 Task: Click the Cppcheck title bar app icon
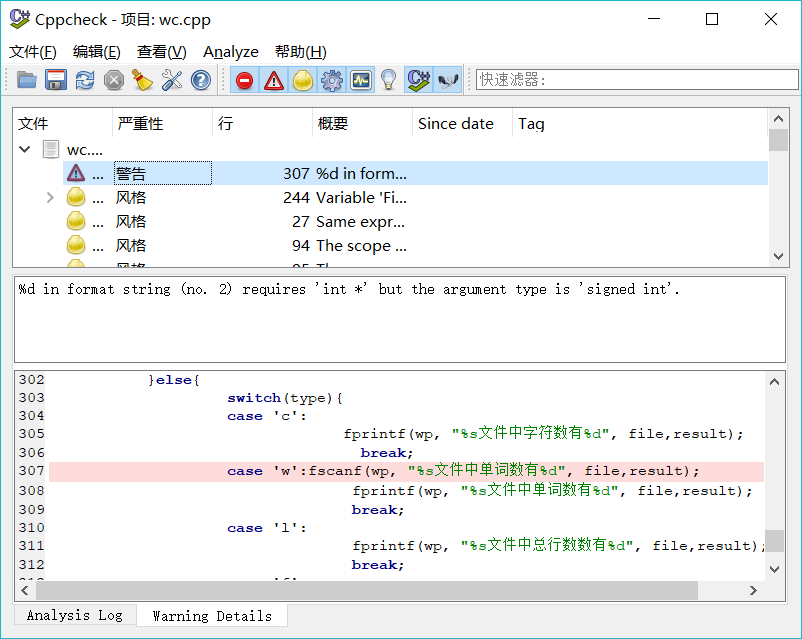pos(20,19)
